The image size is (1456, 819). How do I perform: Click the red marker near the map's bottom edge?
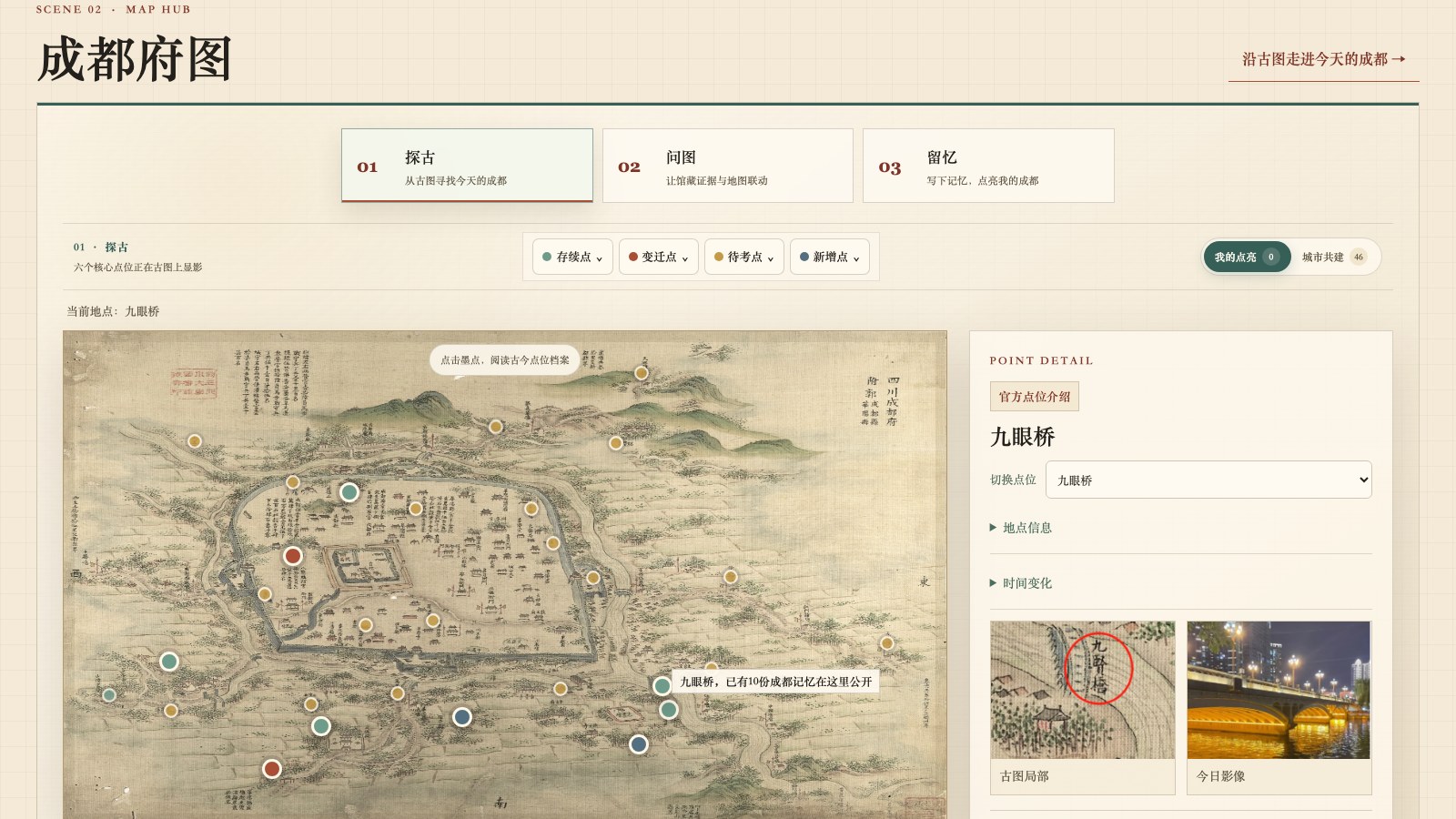point(272,769)
